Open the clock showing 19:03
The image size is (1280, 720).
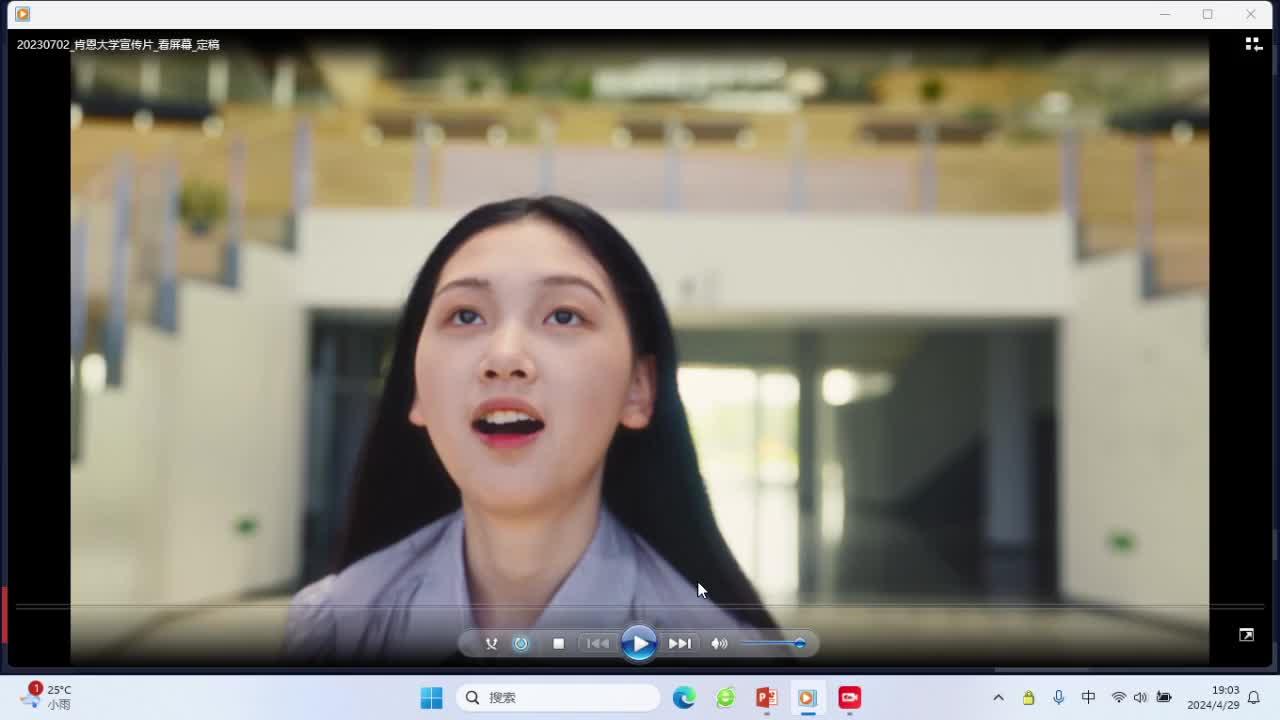[1213, 698]
